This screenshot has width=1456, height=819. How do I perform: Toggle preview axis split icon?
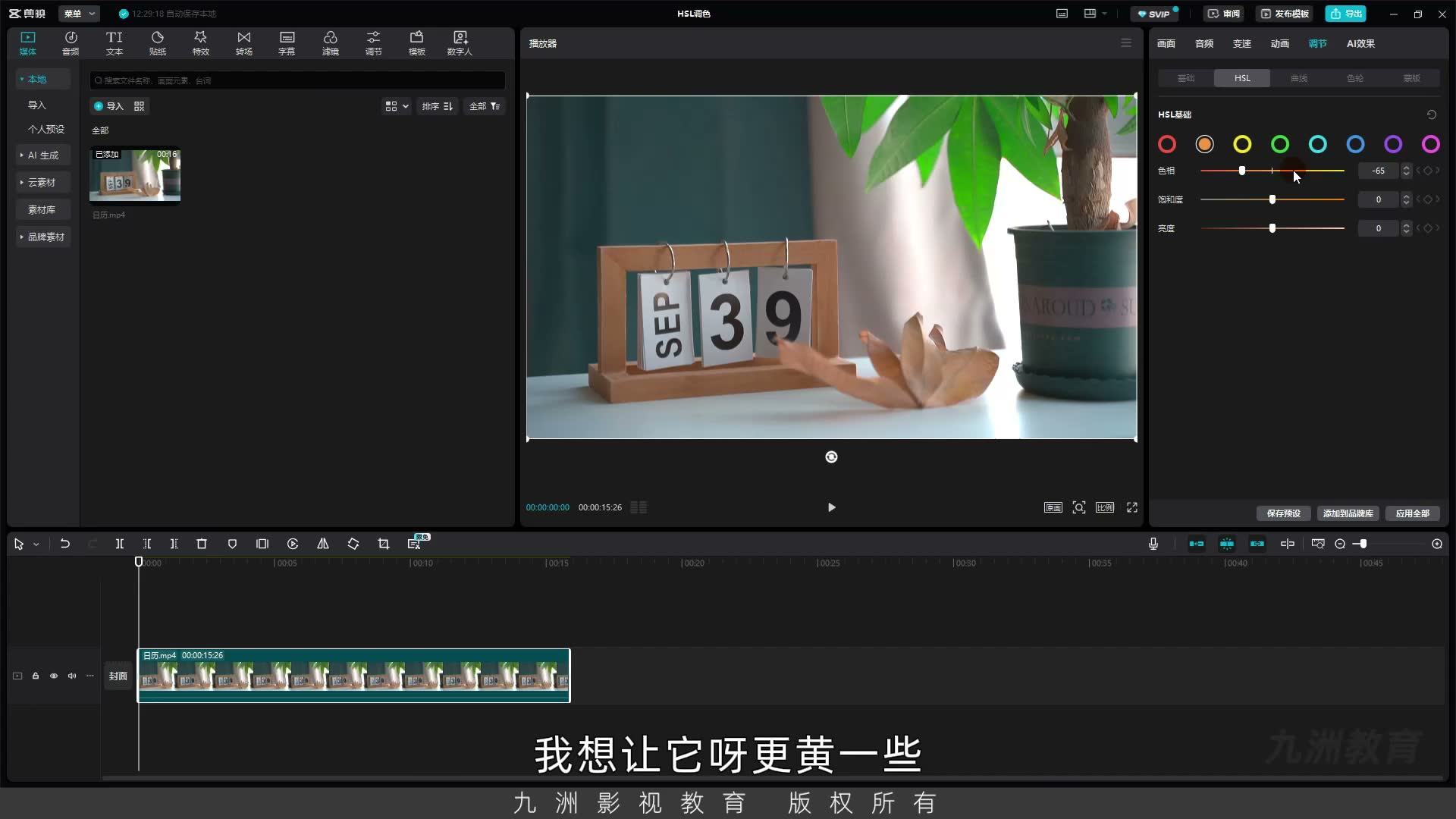1288,544
